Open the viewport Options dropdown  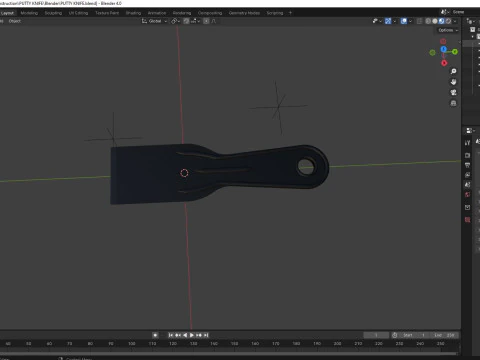tap(448, 30)
